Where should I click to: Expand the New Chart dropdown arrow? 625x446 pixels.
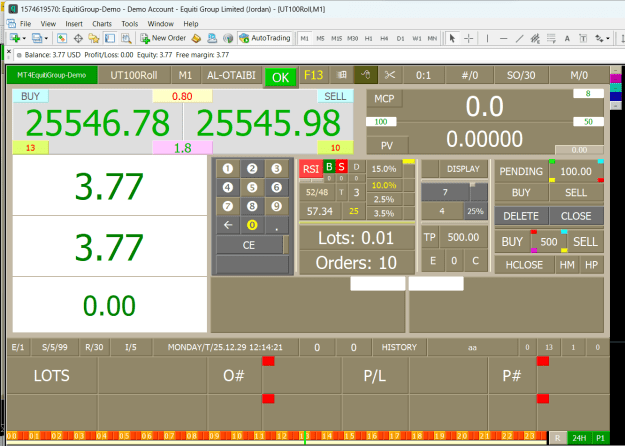click(24, 39)
